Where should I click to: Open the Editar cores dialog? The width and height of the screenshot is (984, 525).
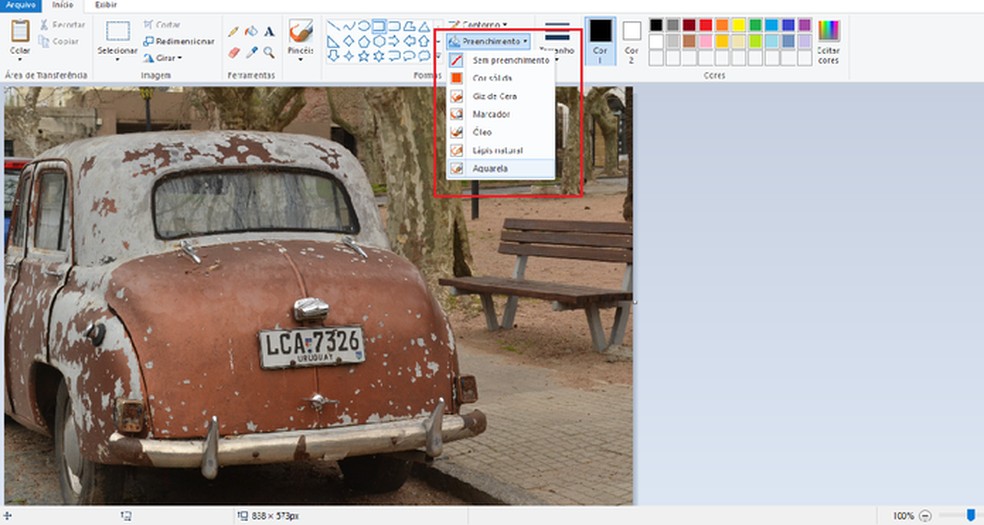point(828,41)
